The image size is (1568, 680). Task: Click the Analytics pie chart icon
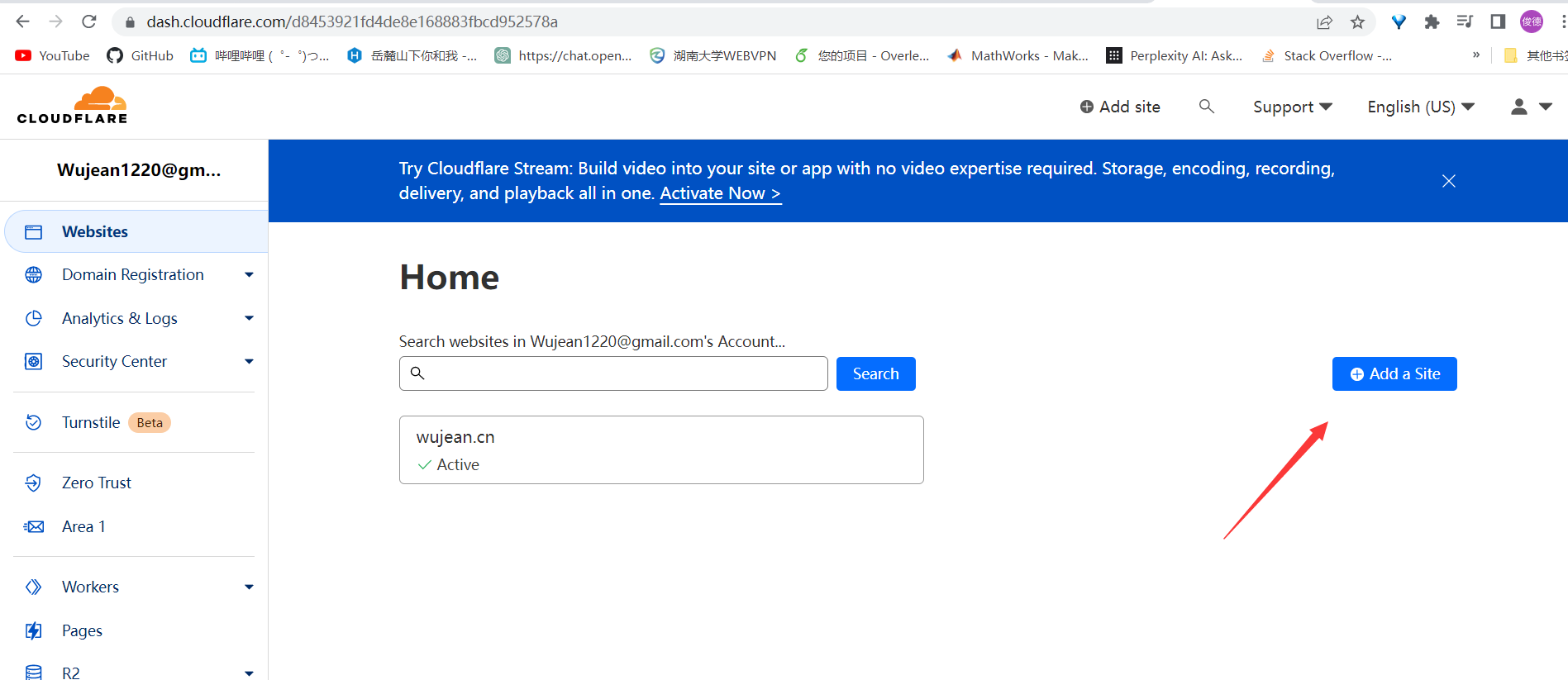34,318
